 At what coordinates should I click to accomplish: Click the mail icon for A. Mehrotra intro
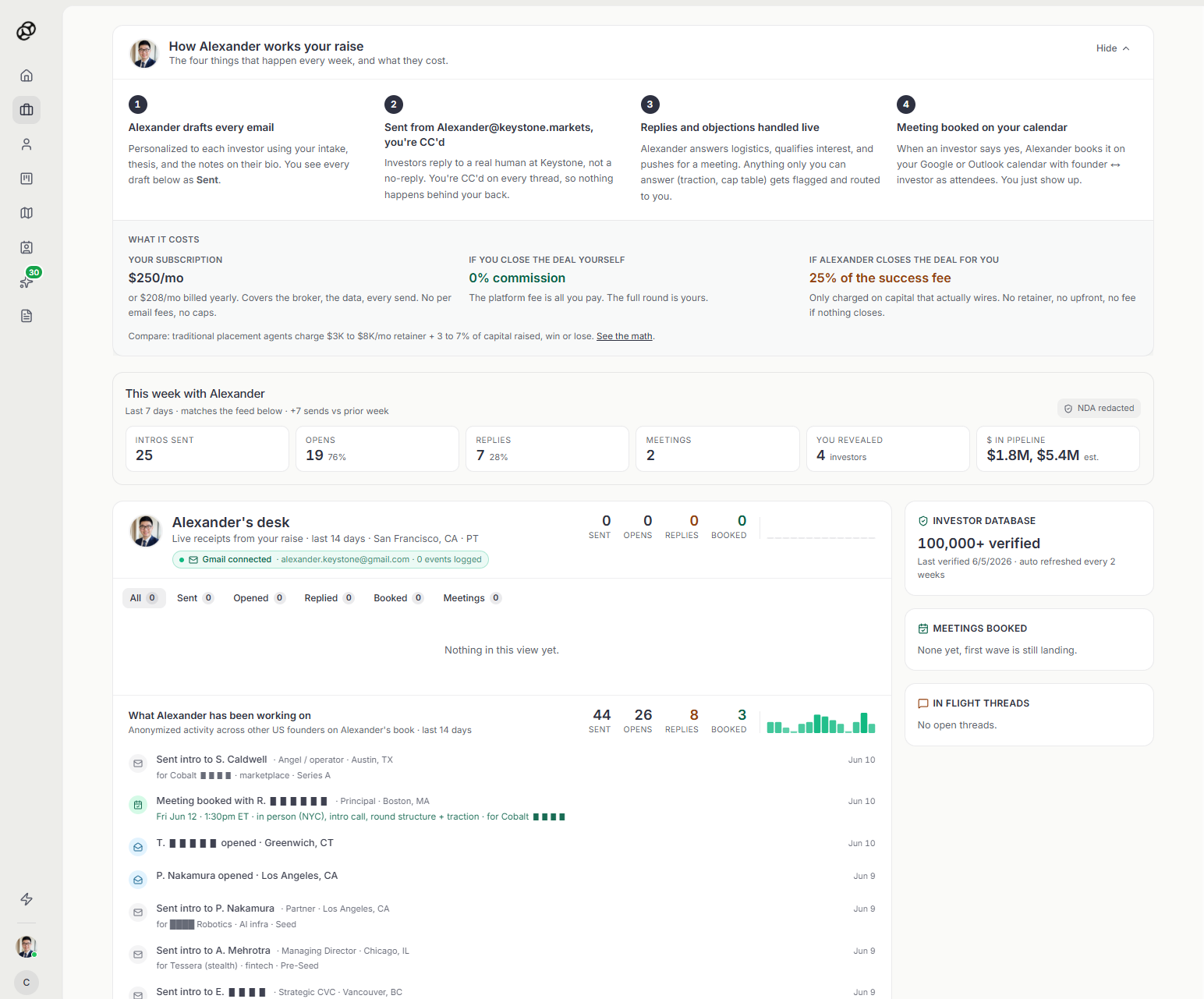click(138, 955)
